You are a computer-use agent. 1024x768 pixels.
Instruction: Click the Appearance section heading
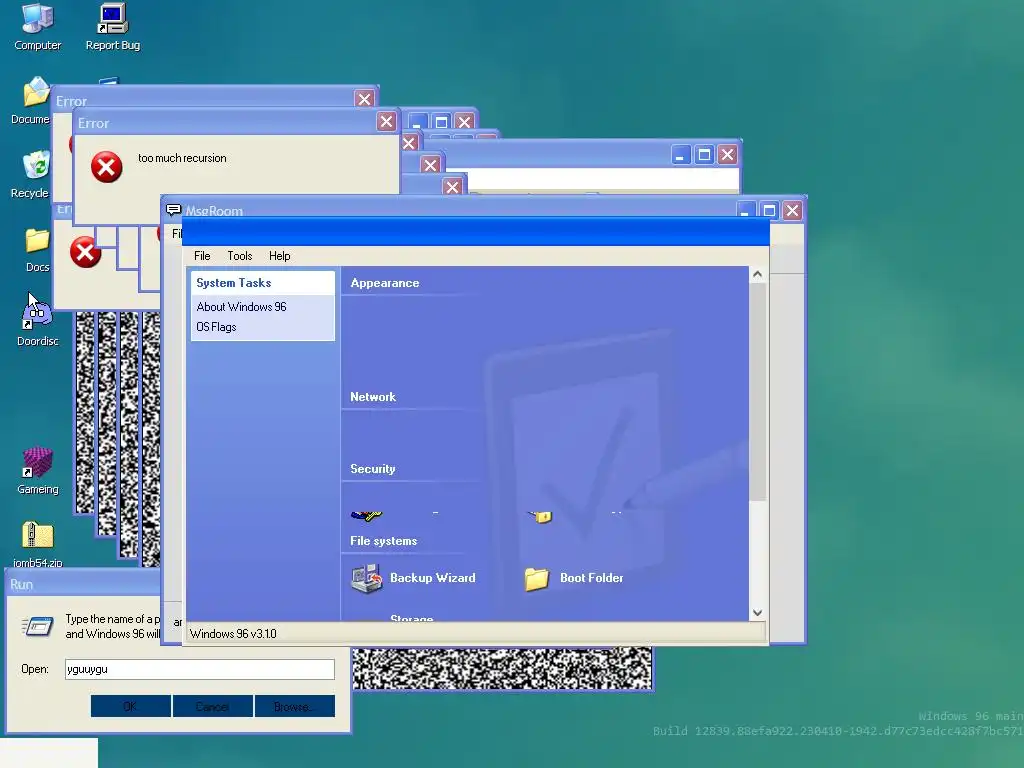[385, 283]
